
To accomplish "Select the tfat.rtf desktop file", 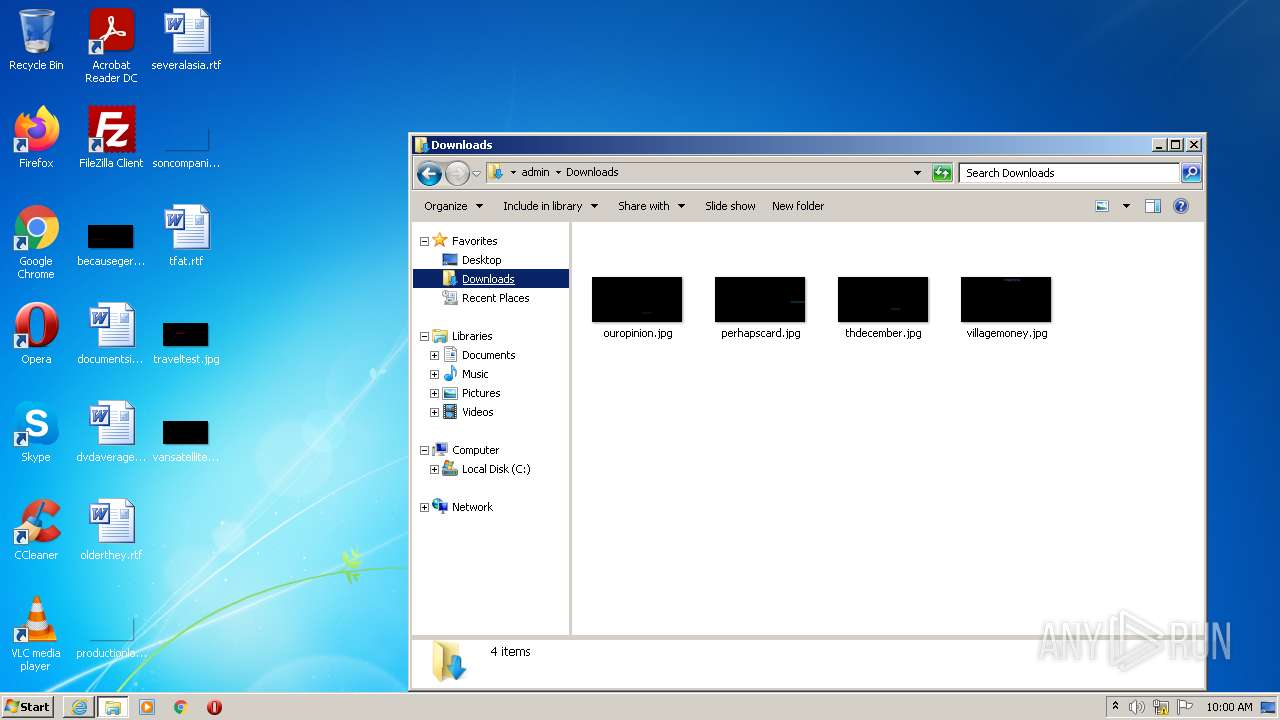I will pos(186,236).
